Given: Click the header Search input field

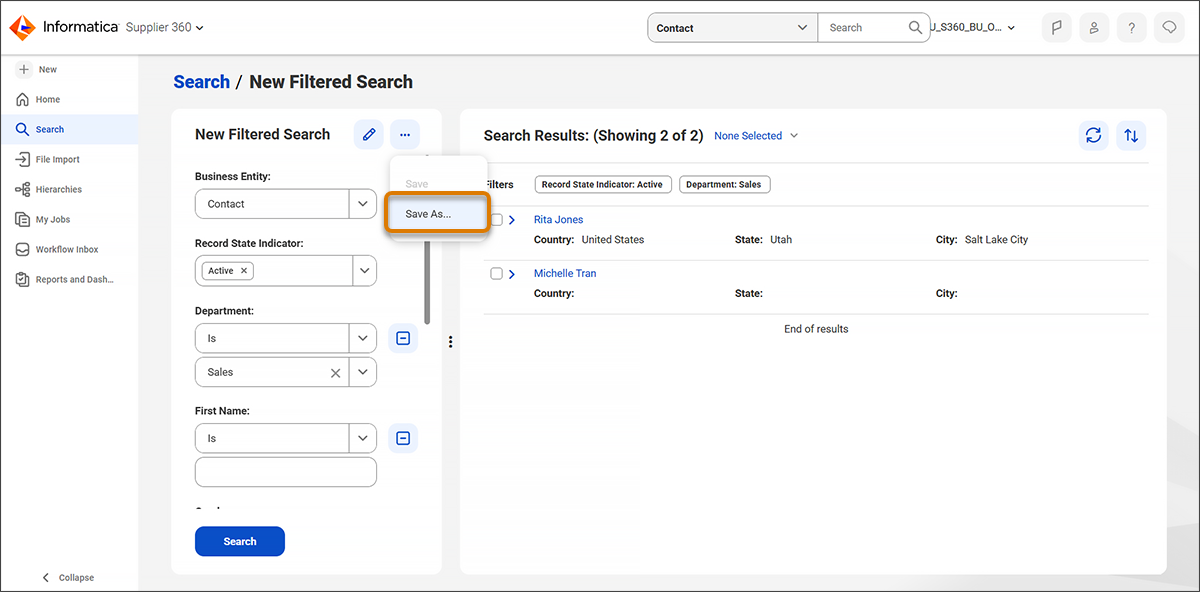Looking at the screenshot, I should click(x=861, y=28).
